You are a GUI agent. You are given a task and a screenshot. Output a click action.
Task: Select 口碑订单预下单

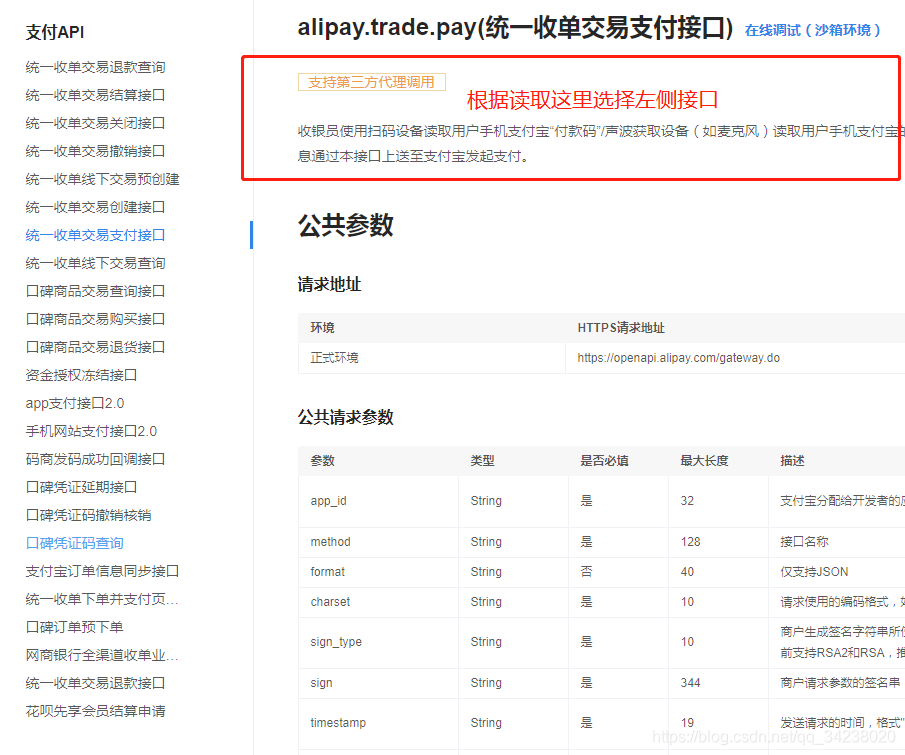point(74,627)
